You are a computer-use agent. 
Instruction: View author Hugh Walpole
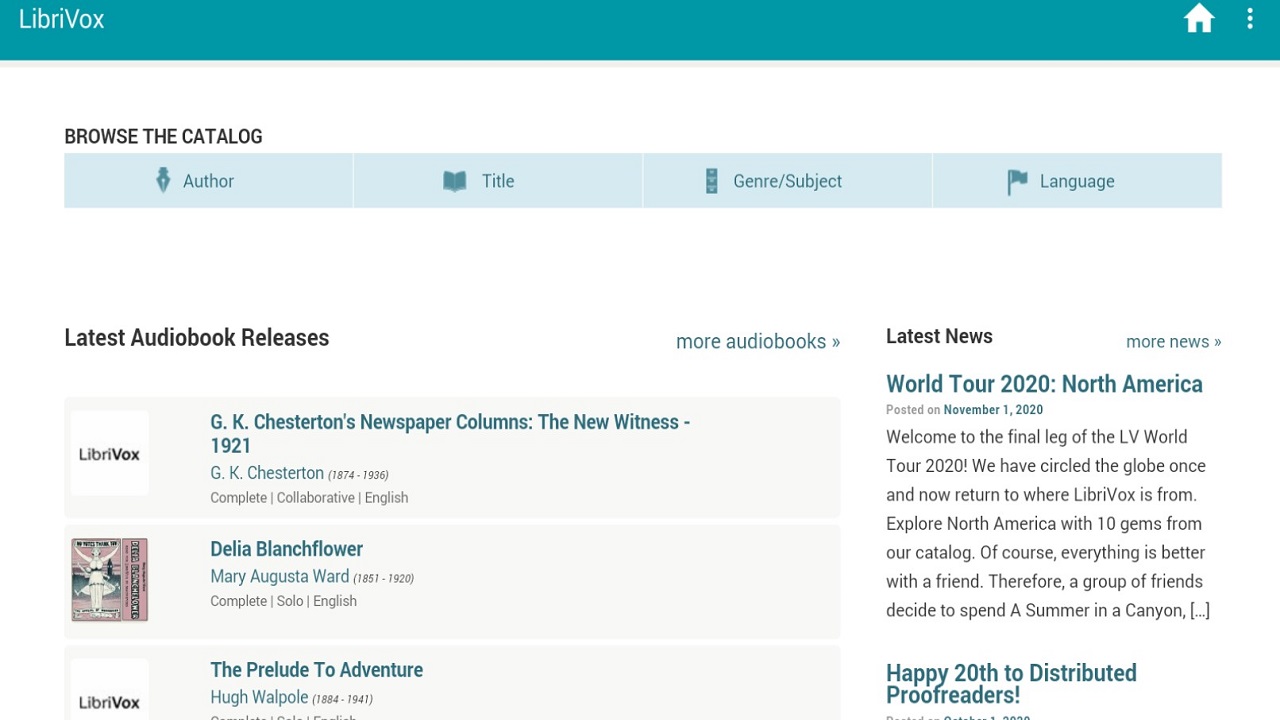coord(259,698)
